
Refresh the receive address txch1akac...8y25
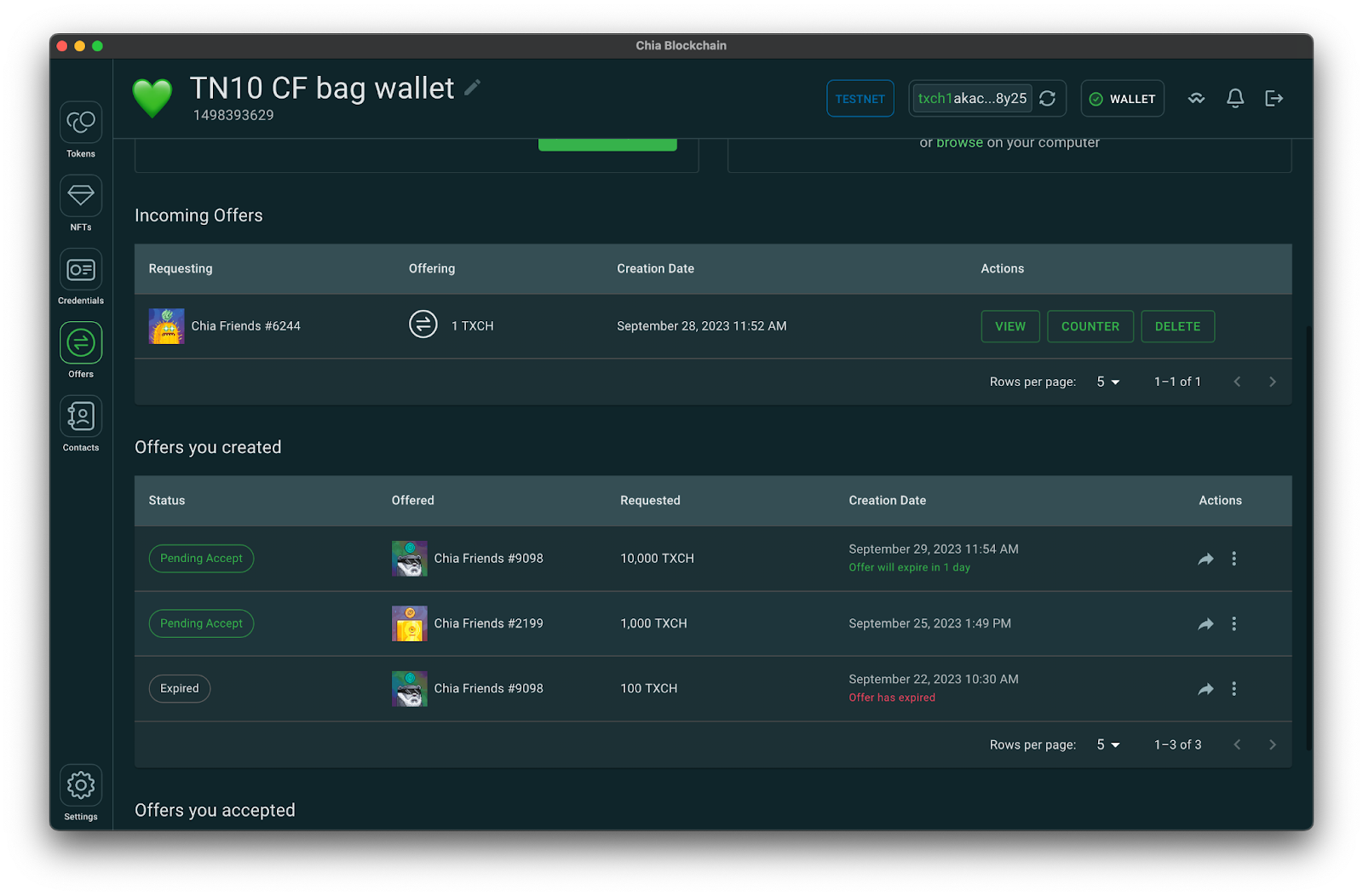coord(1048,99)
